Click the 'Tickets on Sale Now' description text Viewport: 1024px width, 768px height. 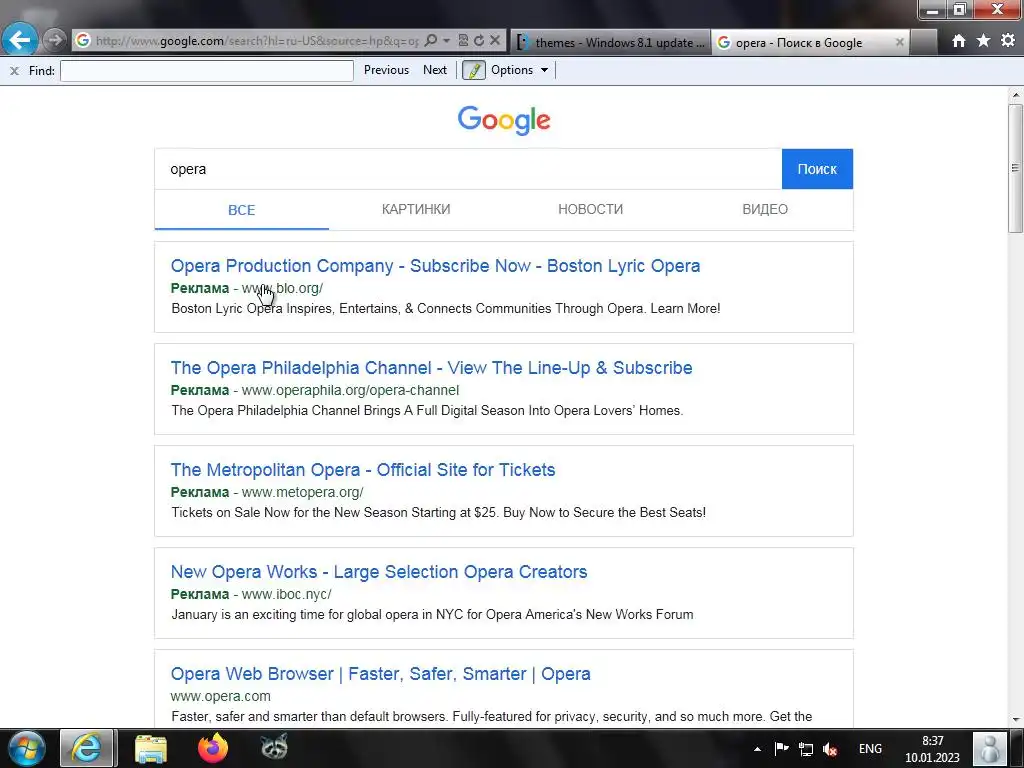438,512
